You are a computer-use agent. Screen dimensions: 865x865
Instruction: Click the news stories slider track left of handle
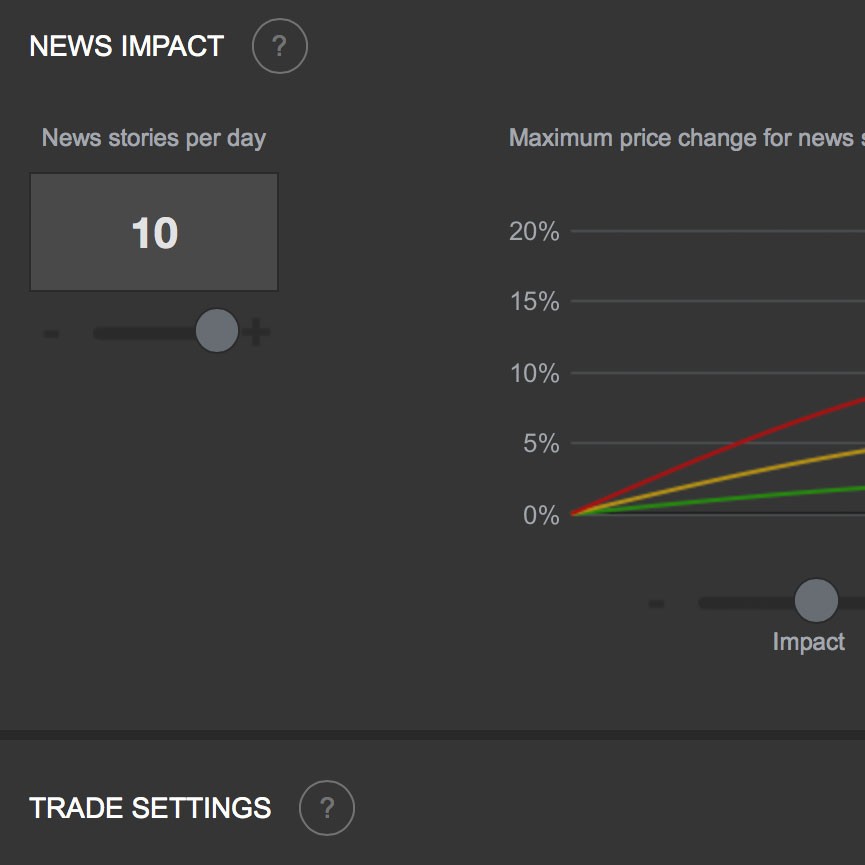(x=140, y=333)
